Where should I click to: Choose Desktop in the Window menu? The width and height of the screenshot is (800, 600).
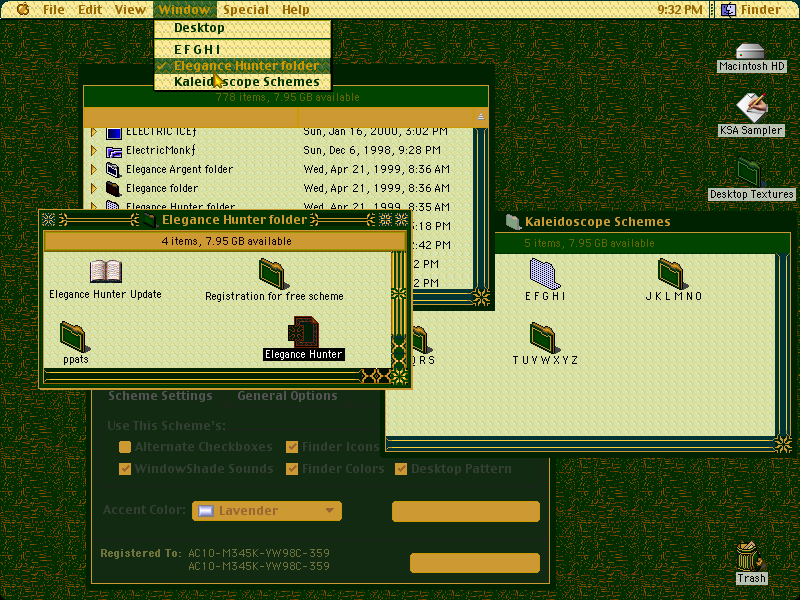pyautogui.click(x=242, y=28)
